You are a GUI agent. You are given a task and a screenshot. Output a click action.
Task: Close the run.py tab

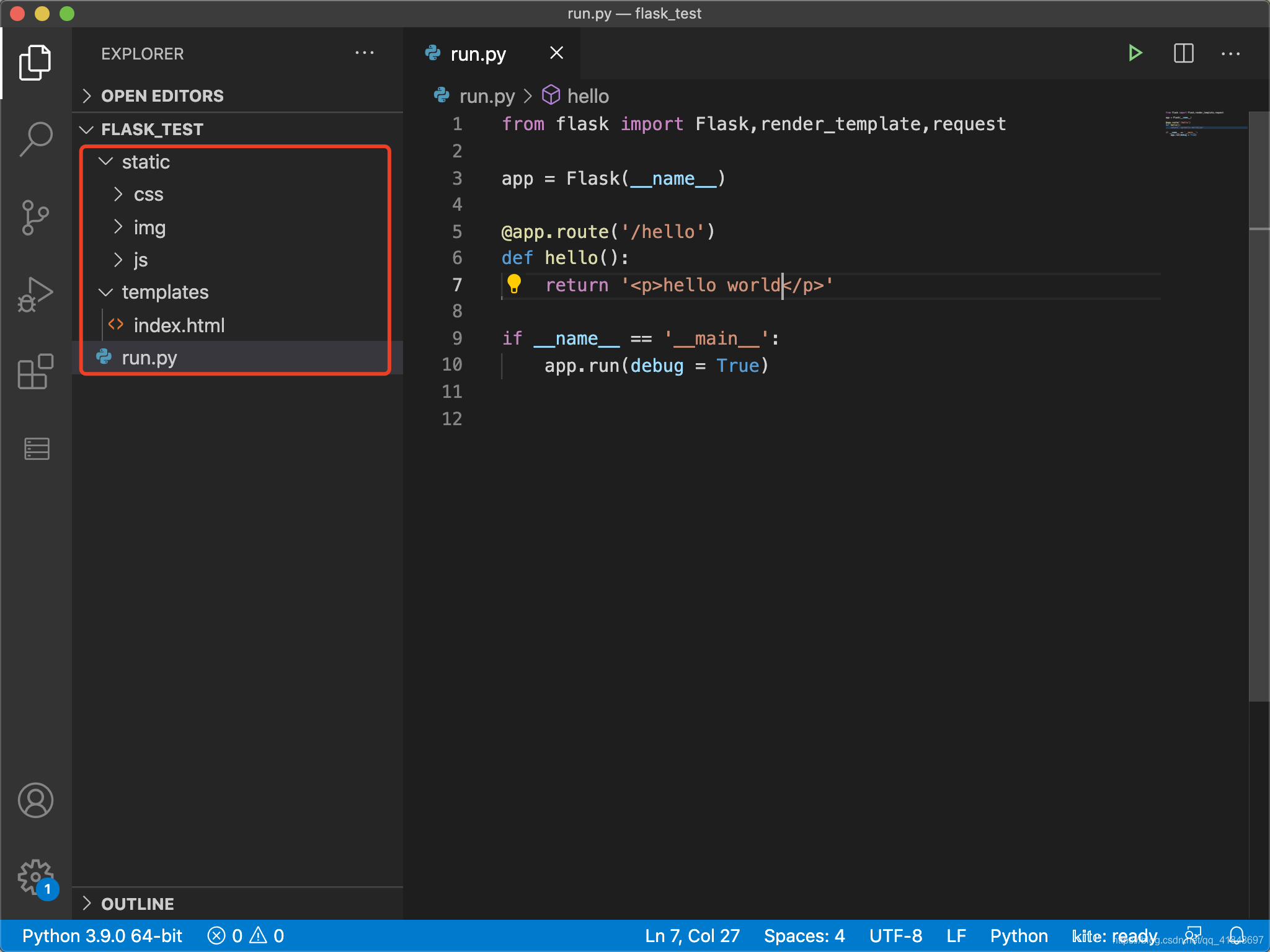pos(556,53)
